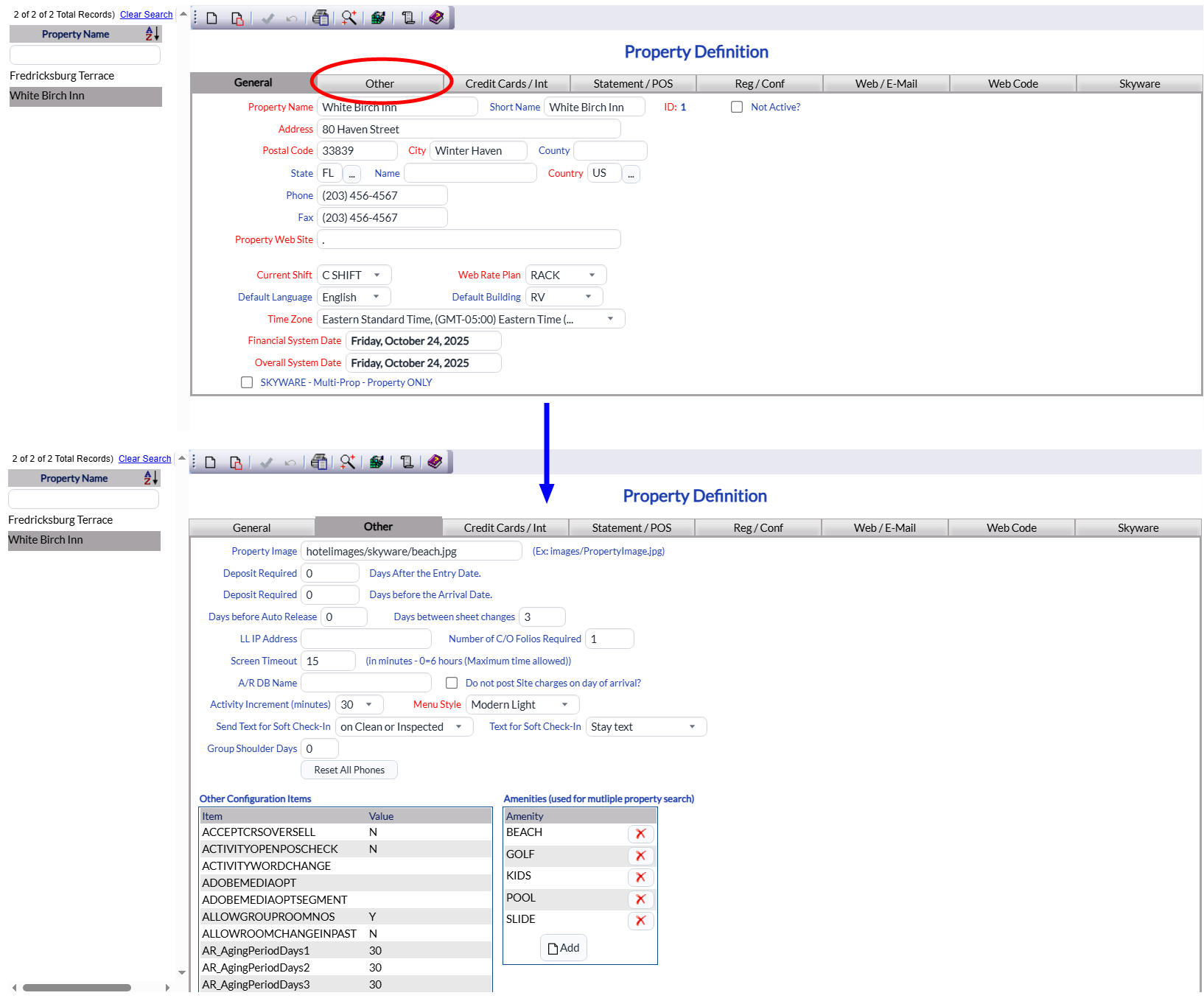This screenshot has height=1001, width=1204.
Task: Delete the GOLF amenity entry
Action: [640, 856]
